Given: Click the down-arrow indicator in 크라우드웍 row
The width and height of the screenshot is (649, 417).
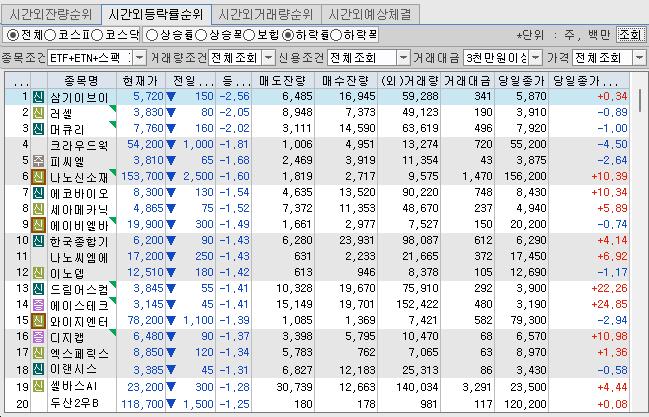Looking at the screenshot, I should coord(171,145).
